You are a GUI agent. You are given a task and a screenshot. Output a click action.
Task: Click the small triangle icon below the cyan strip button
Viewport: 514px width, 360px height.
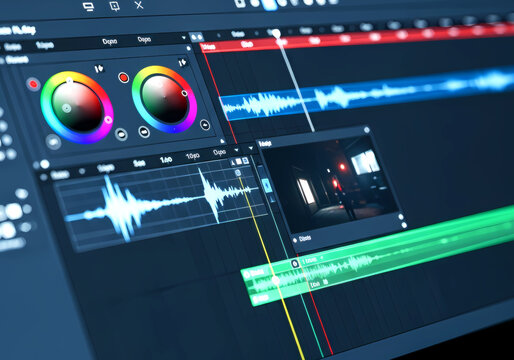(272, 199)
